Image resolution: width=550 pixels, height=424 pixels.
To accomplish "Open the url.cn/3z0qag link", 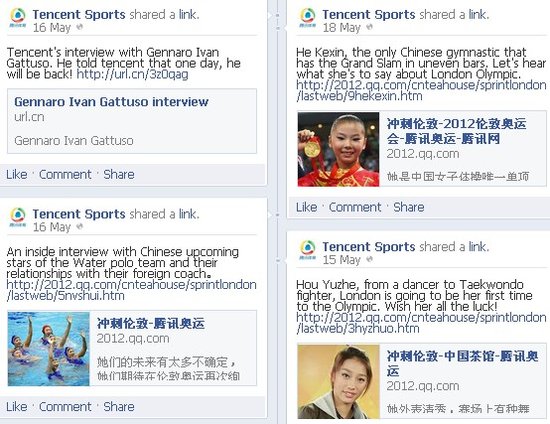I will click(132, 74).
